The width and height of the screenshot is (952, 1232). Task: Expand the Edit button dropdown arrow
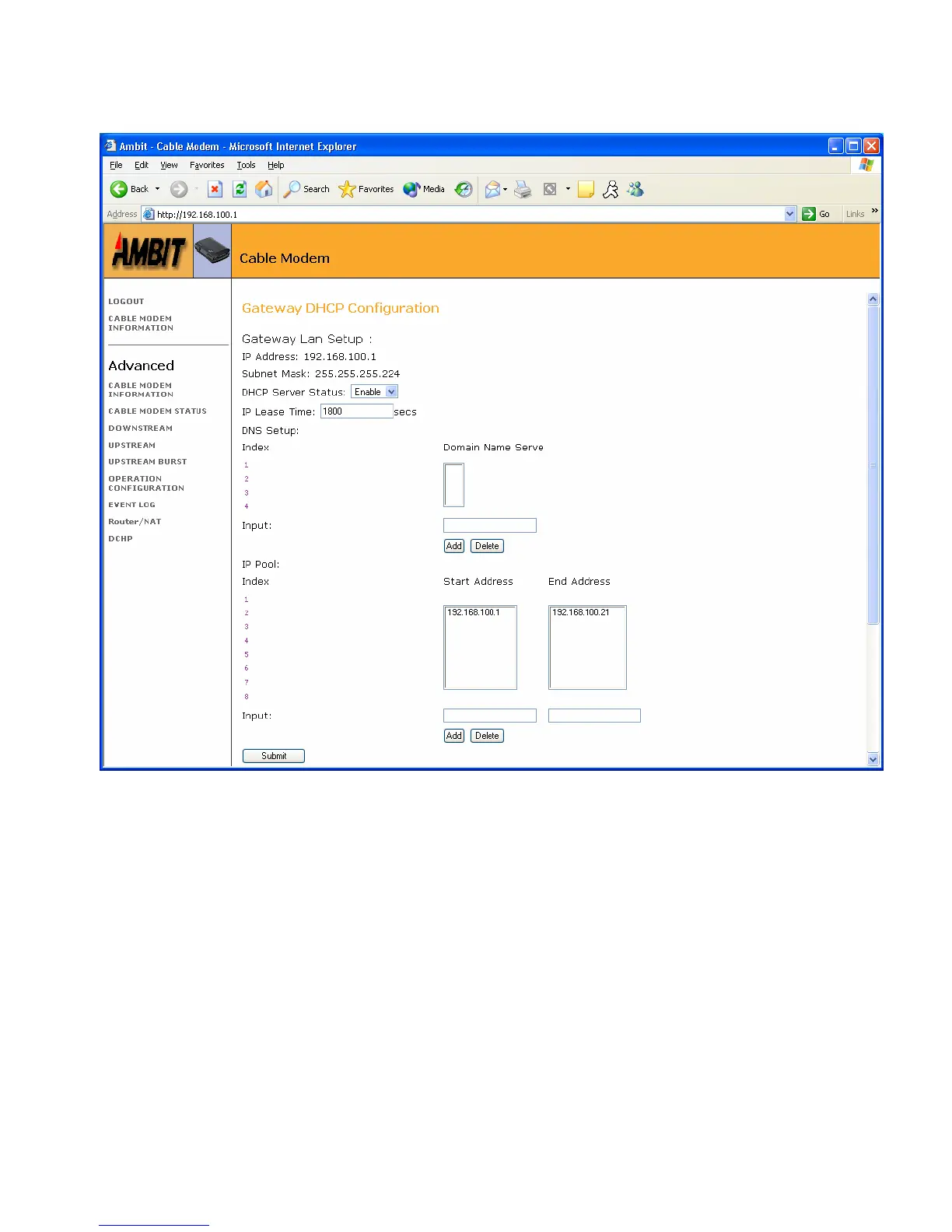(568, 189)
